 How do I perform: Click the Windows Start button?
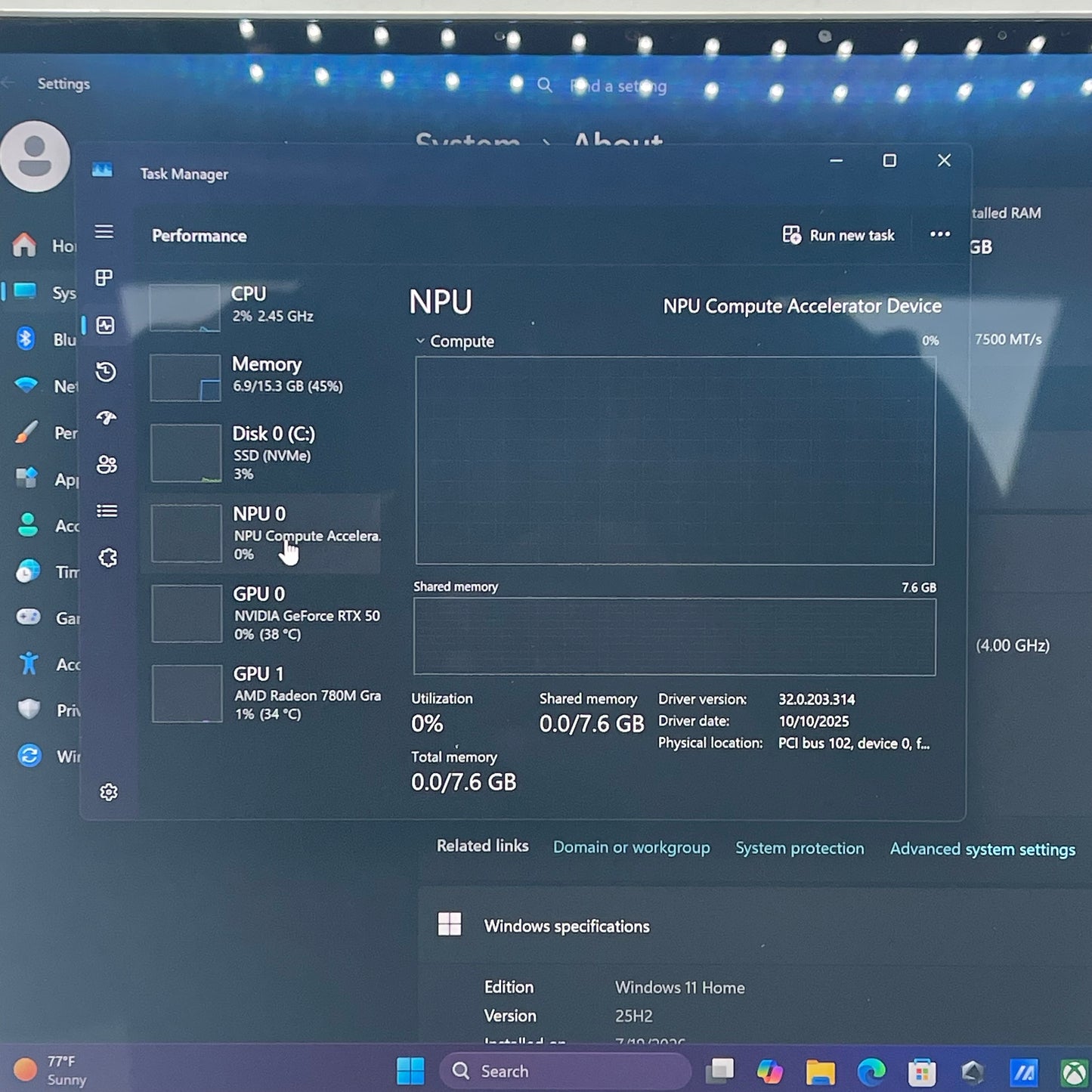410,1071
